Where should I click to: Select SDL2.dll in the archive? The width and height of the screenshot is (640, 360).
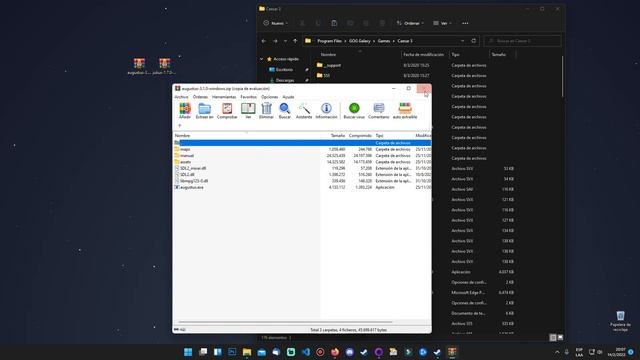click(302, 175)
